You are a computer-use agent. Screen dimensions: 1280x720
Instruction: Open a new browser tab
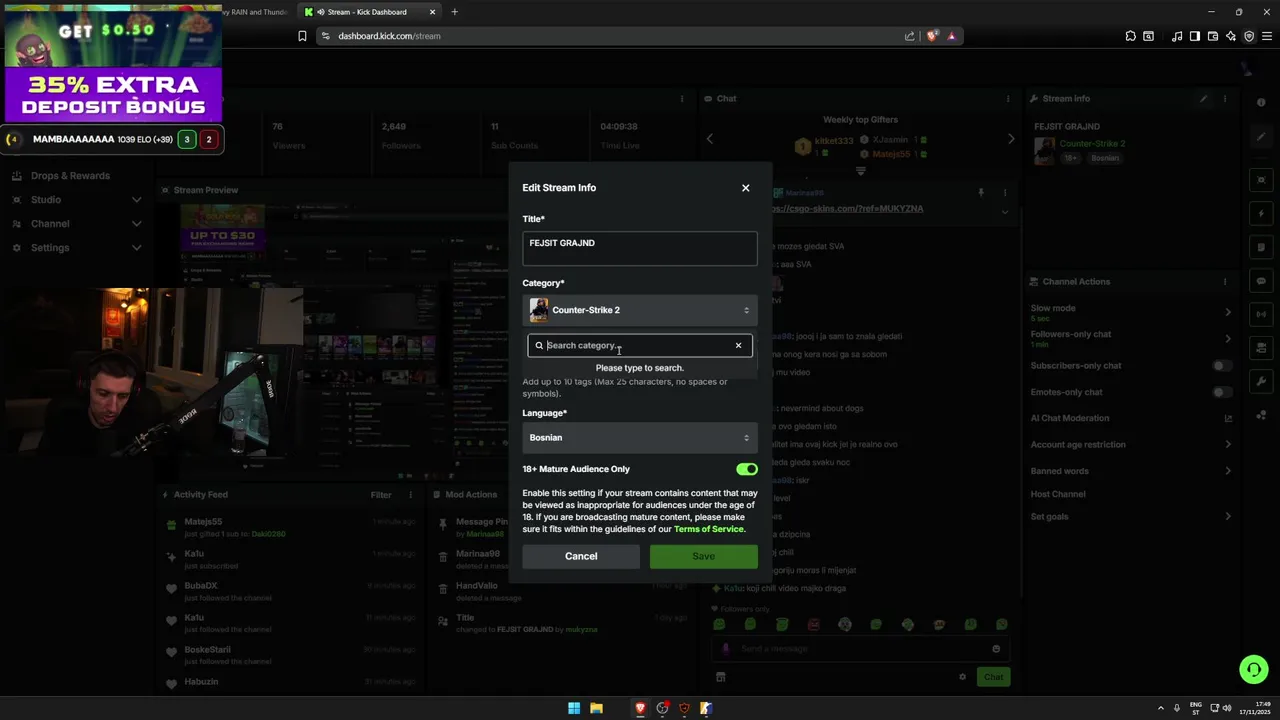tap(454, 12)
